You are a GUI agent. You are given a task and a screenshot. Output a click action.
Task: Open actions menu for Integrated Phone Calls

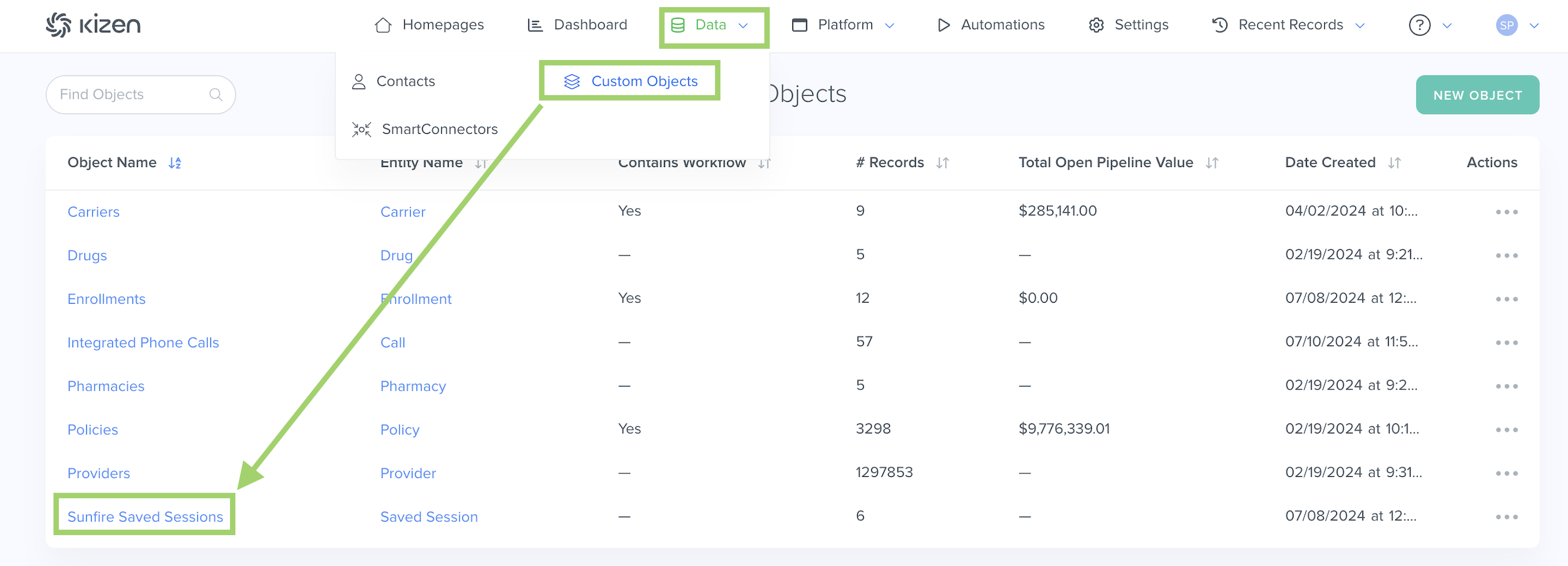click(x=1507, y=342)
